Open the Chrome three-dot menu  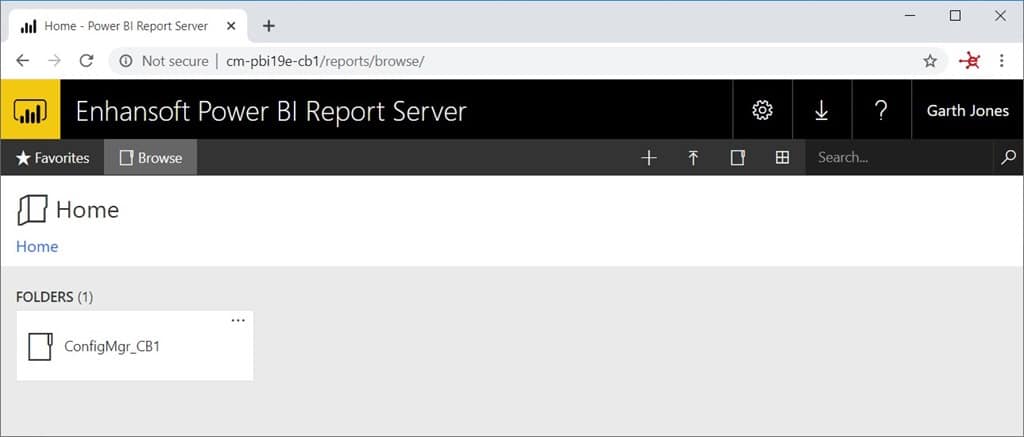coord(1002,61)
